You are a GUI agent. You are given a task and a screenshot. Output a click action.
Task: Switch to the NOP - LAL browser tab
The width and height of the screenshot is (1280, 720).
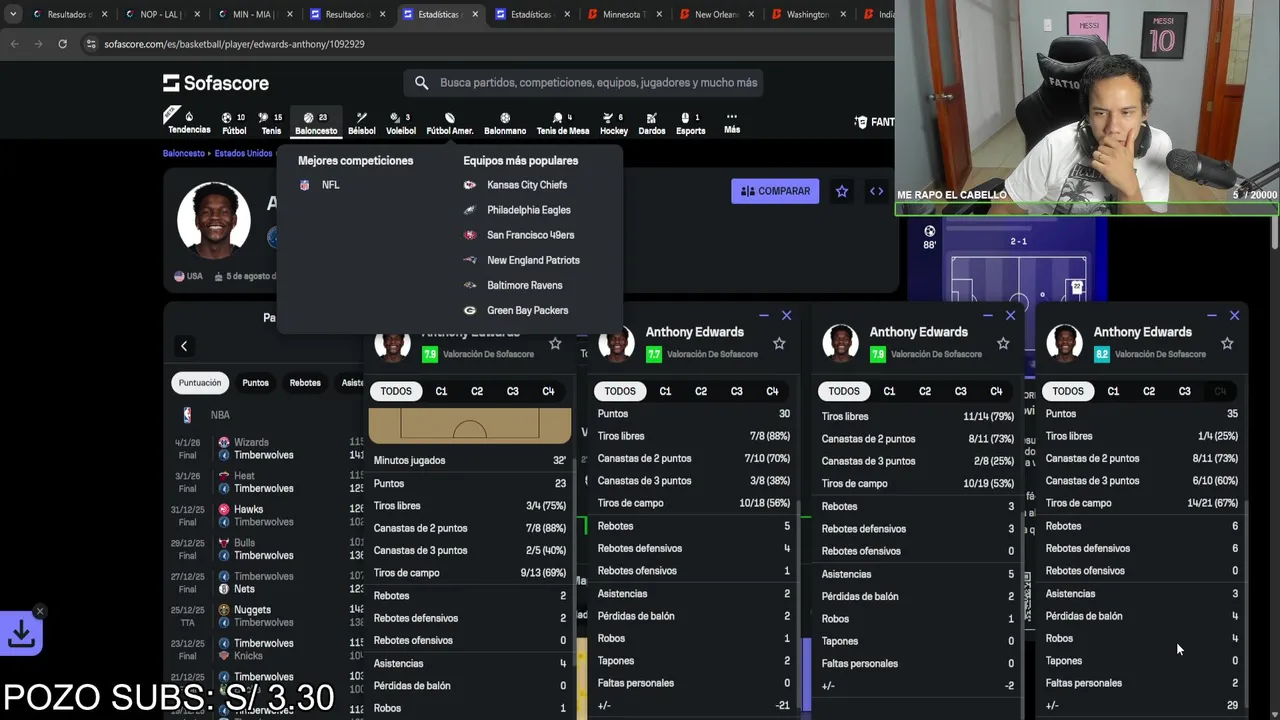click(x=160, y=14)
